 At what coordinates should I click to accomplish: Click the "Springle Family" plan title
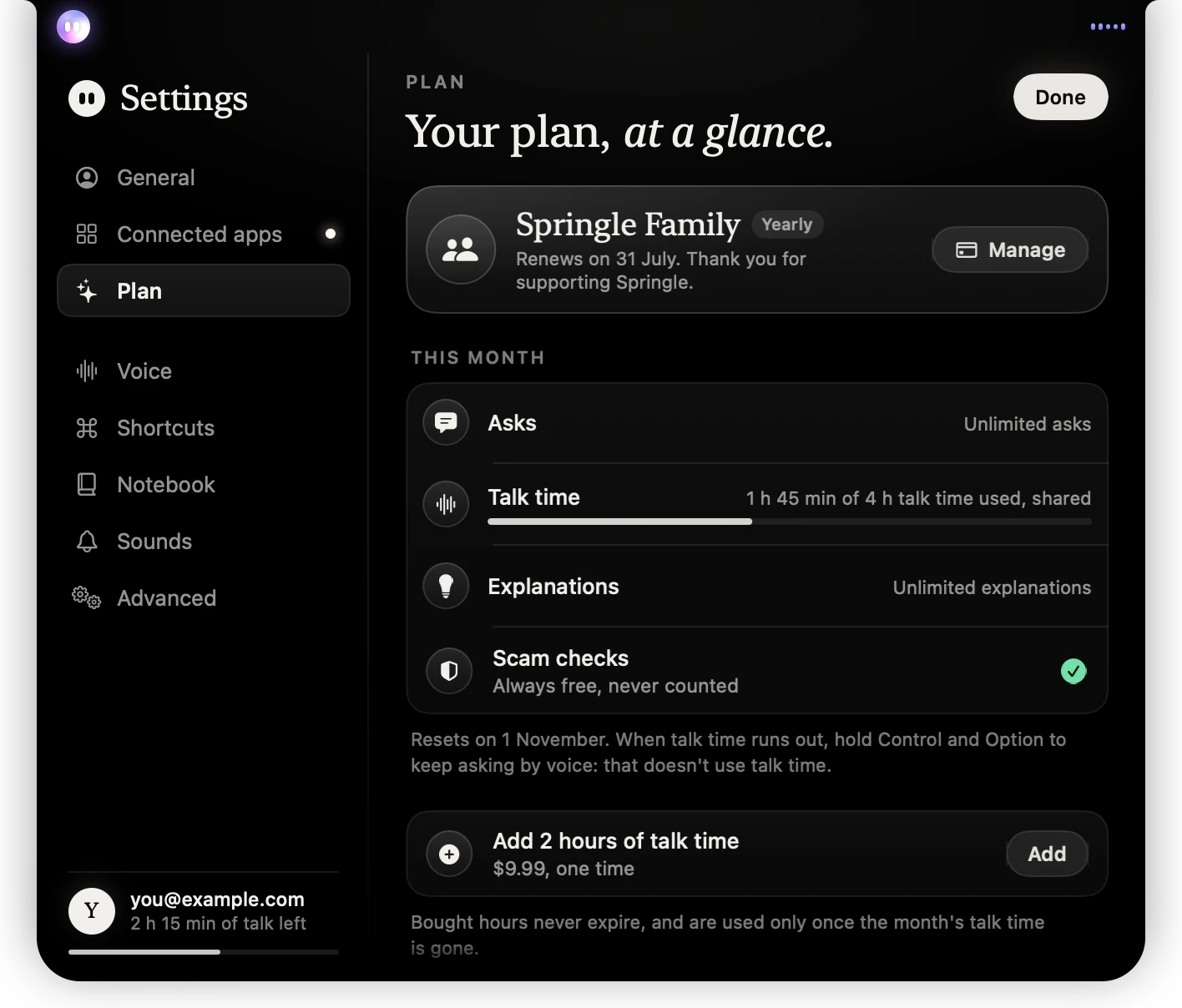click(628, 224)
